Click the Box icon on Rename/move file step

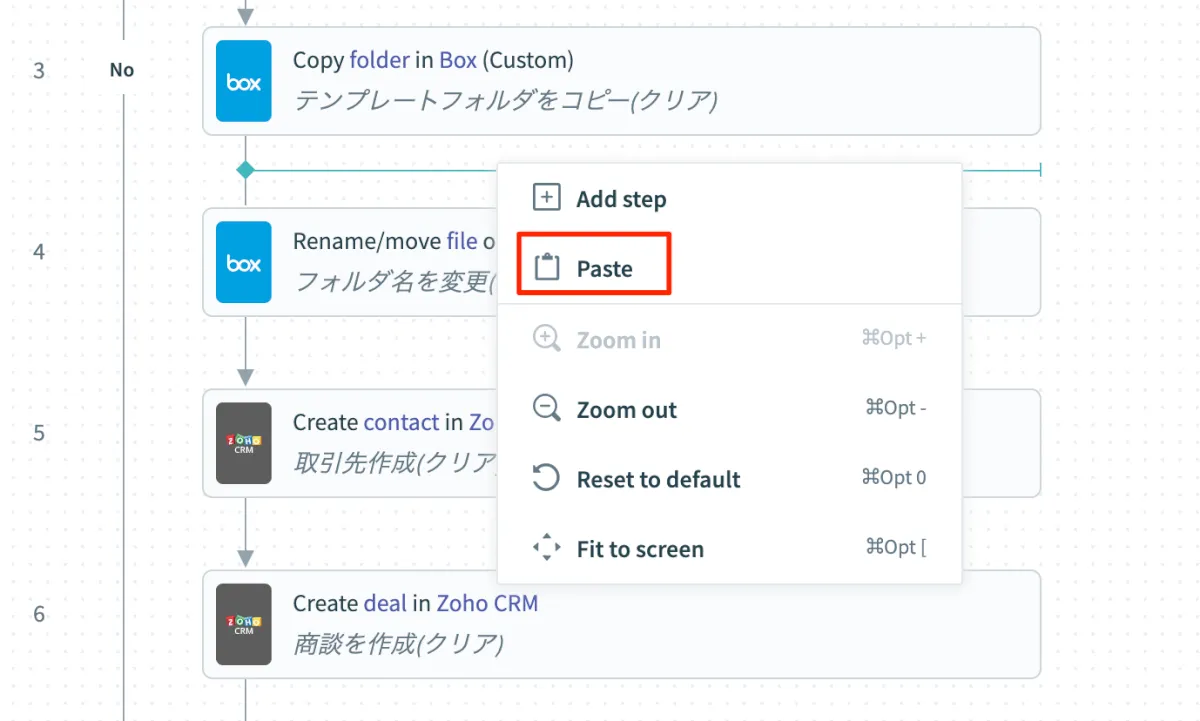pos(244,262)
